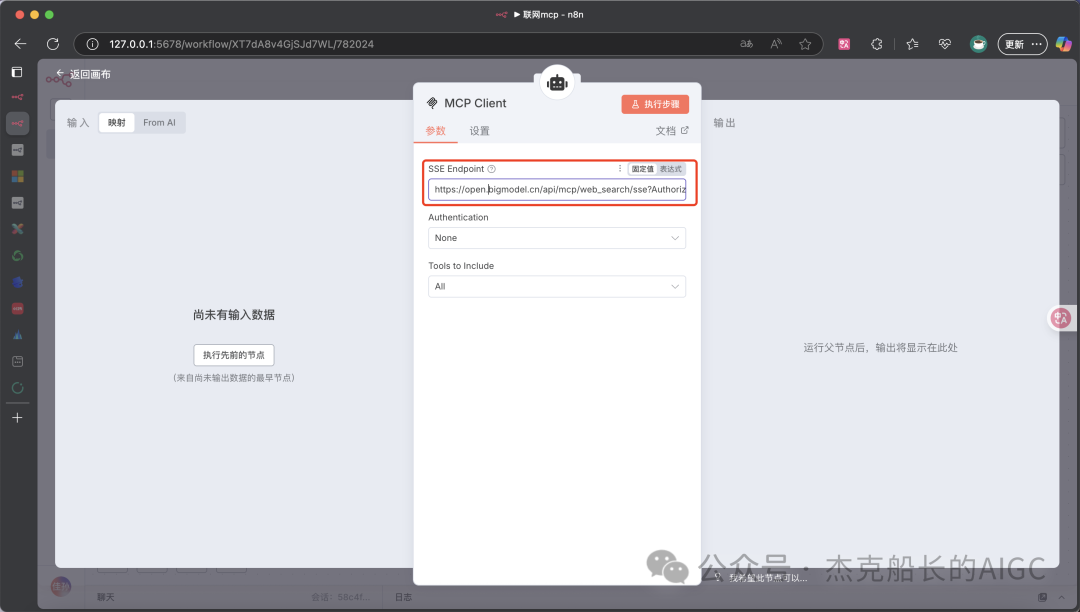Open the 参数 tab
Screen dimensions: 1080x612
coord(435,131)
